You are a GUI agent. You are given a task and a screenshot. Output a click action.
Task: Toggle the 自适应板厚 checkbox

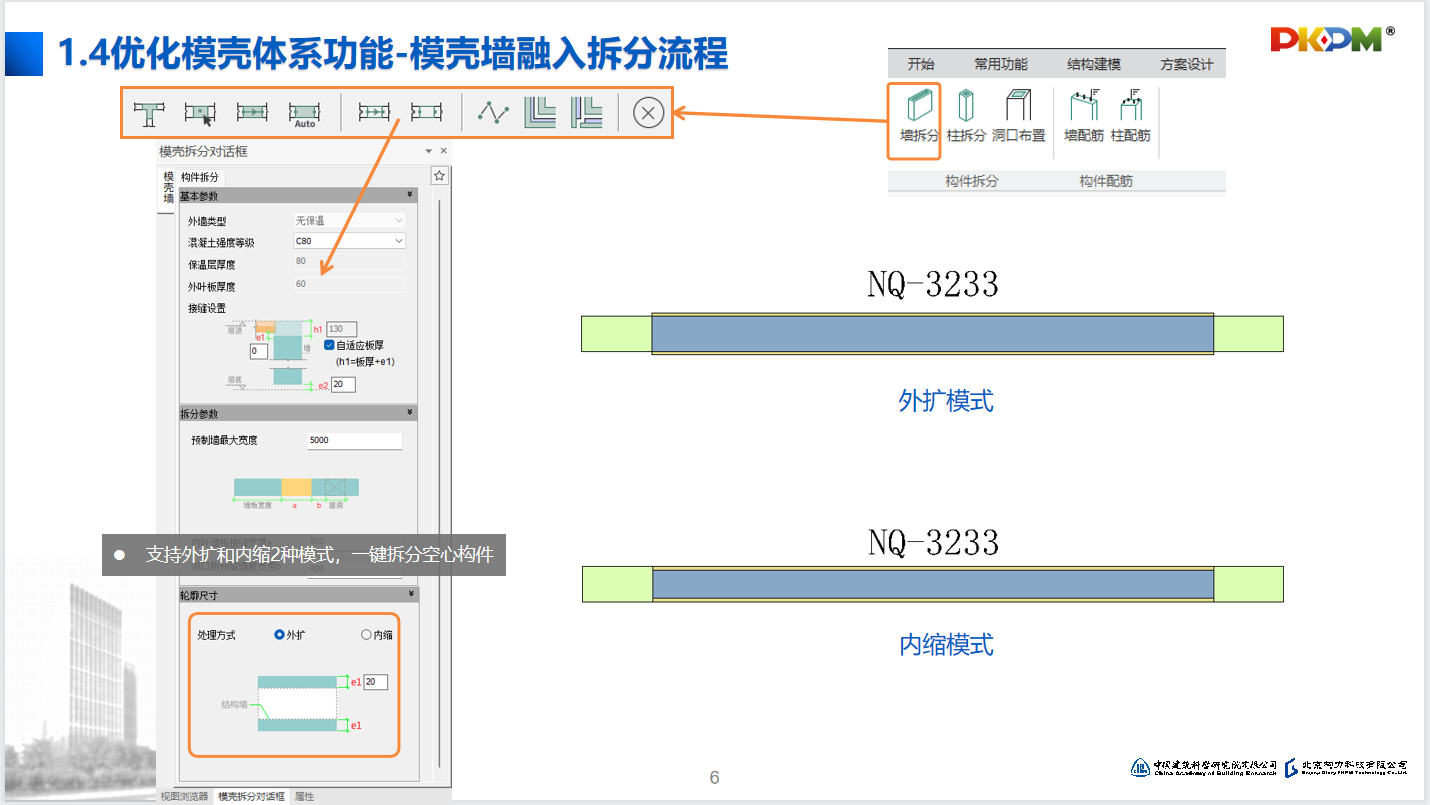pos(329,345)
